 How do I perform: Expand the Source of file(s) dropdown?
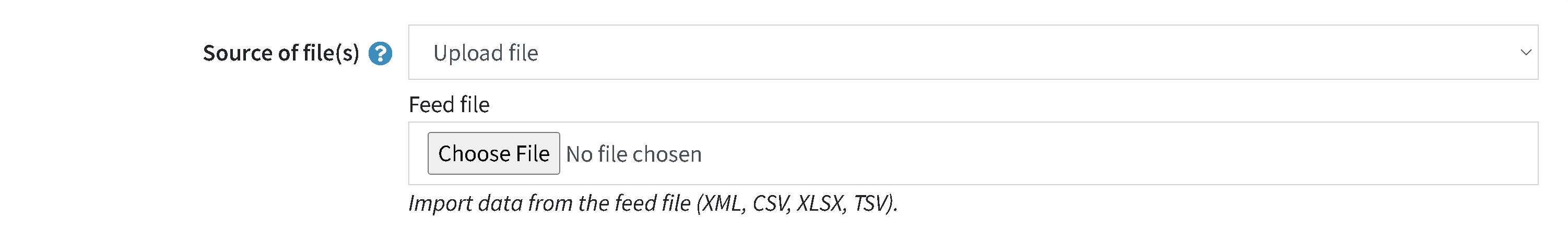click(x=973, y=52)
